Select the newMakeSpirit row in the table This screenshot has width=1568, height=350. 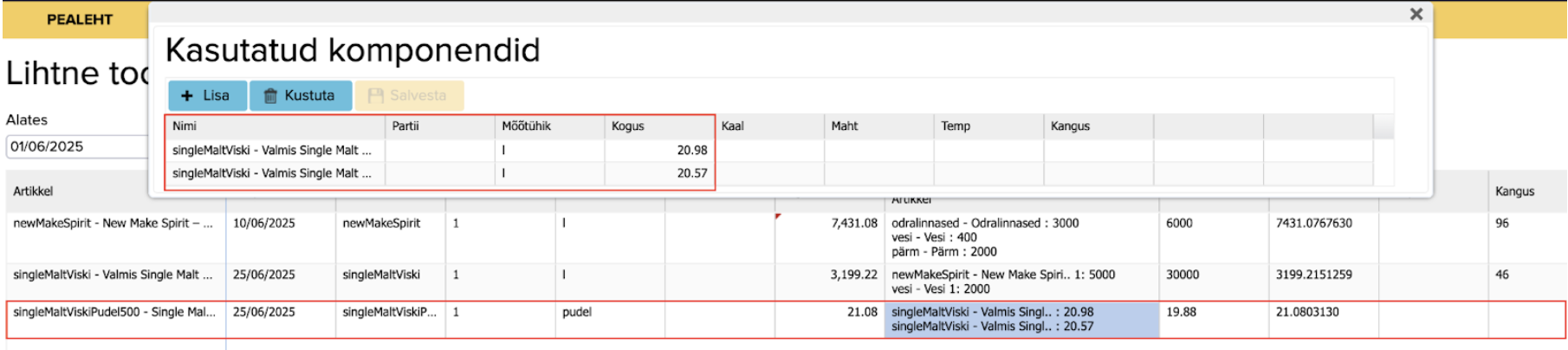(x=113, y=224)
